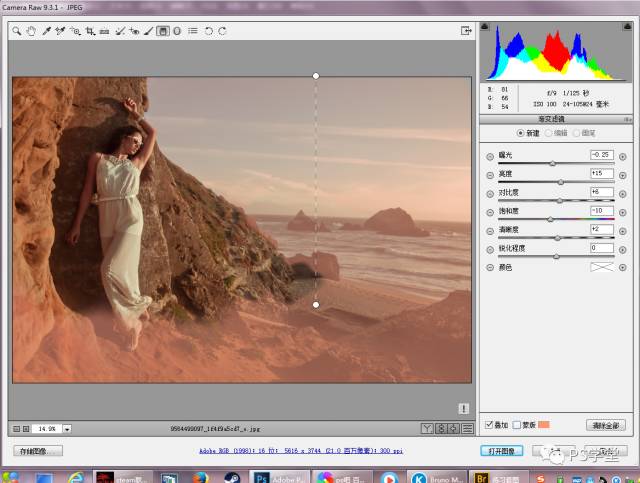
Task: Select the Hand tool
Action: (x=31, y=32)
